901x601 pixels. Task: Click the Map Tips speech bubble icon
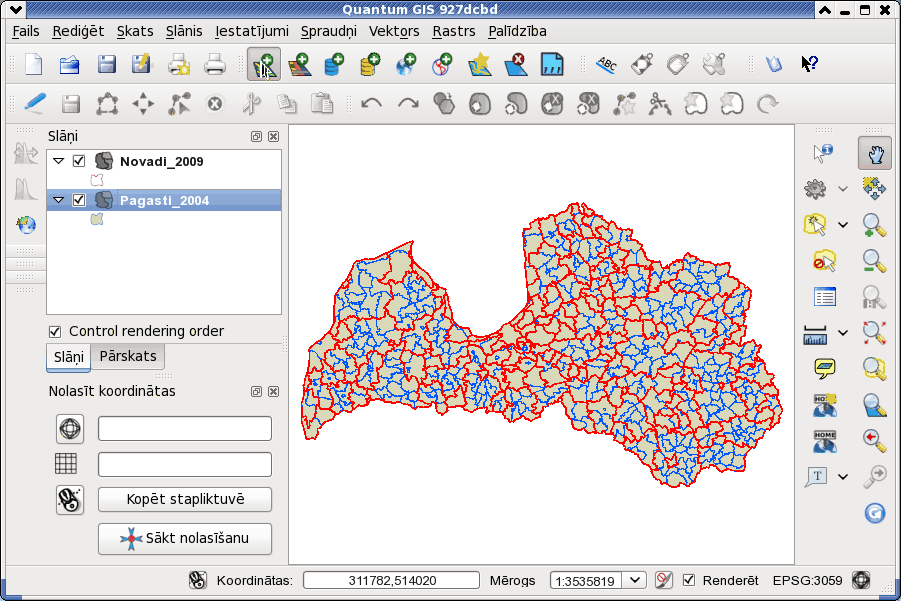(825, 368)
